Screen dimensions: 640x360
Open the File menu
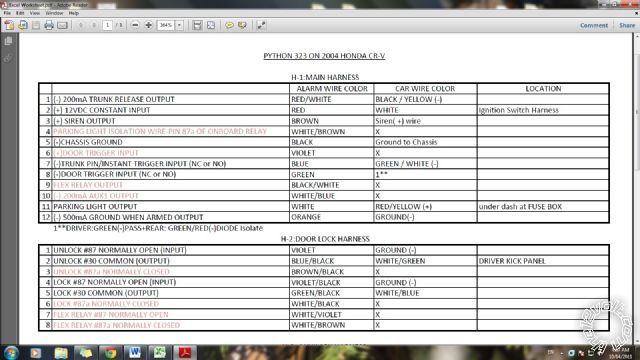pyautogui.click(x=7, y=13)
